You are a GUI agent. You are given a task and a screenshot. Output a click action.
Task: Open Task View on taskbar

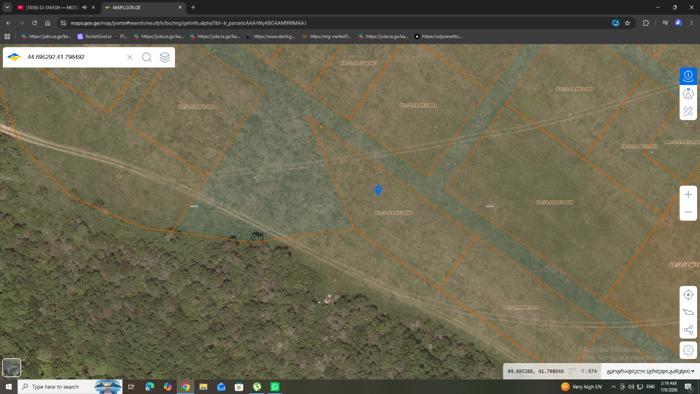(x=131, y=386)
